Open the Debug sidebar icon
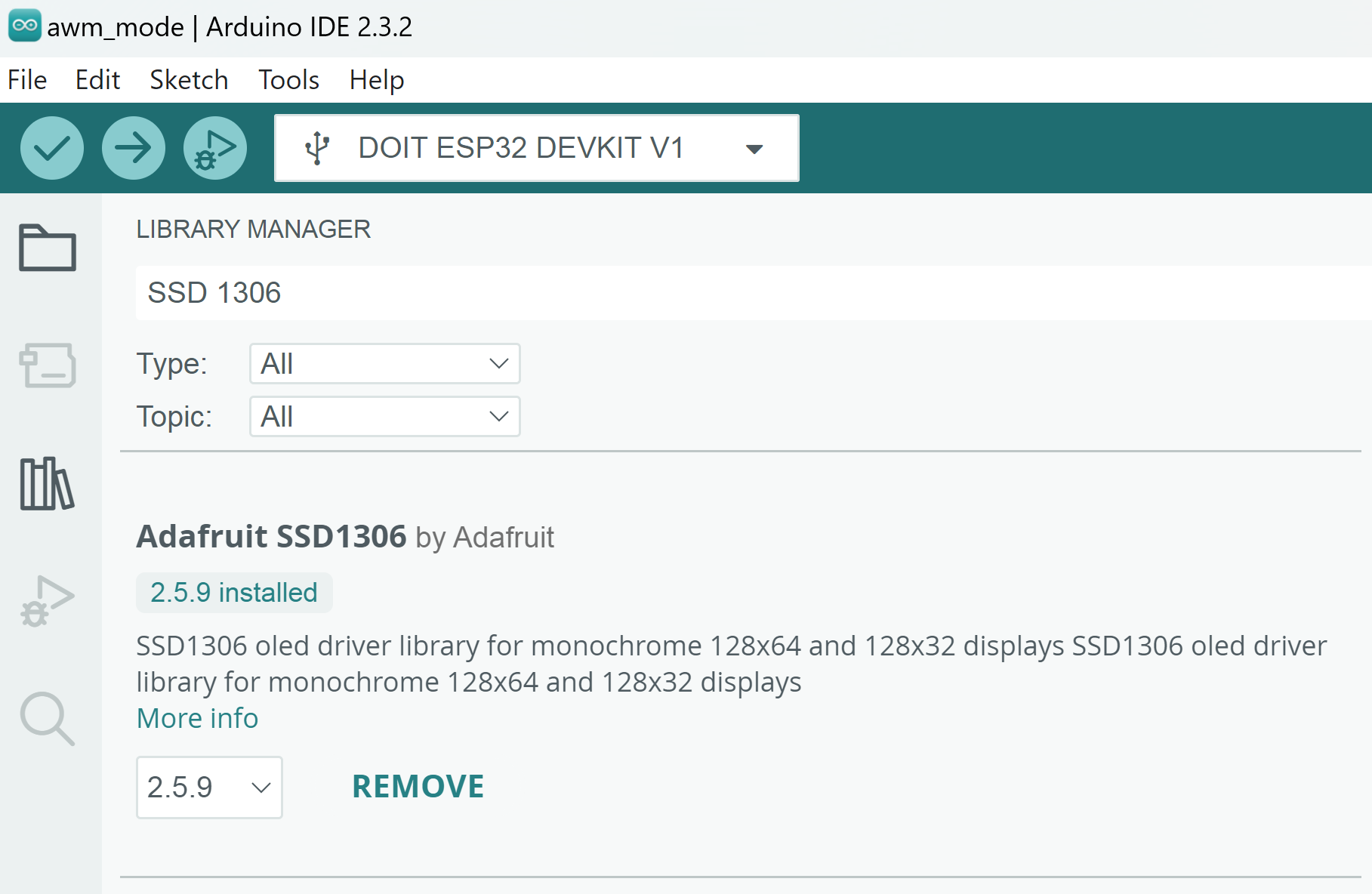 (x=48, y=601)
